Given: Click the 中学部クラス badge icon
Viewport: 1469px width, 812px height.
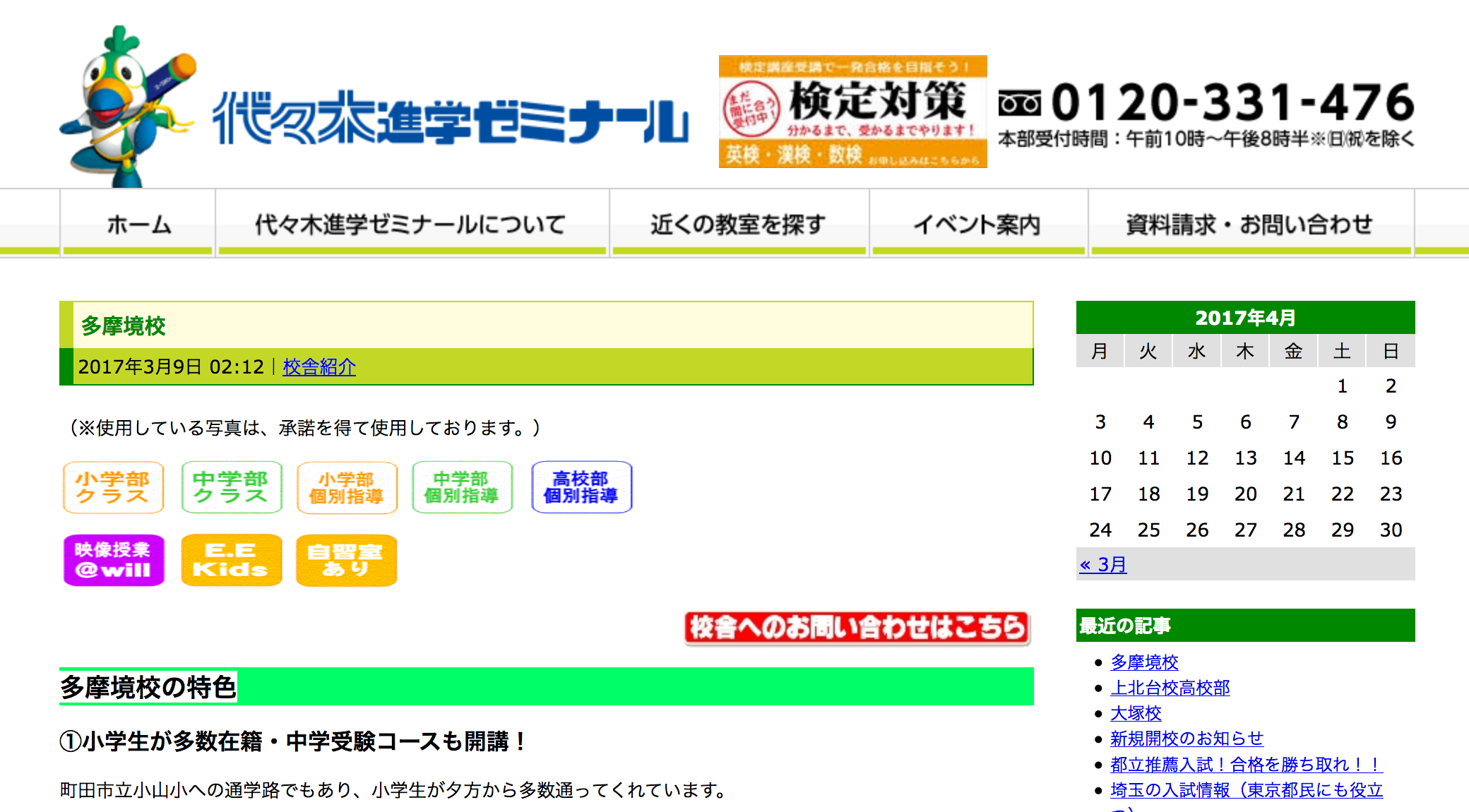Looking at the screenshot, I should click(x=231, y=487).
